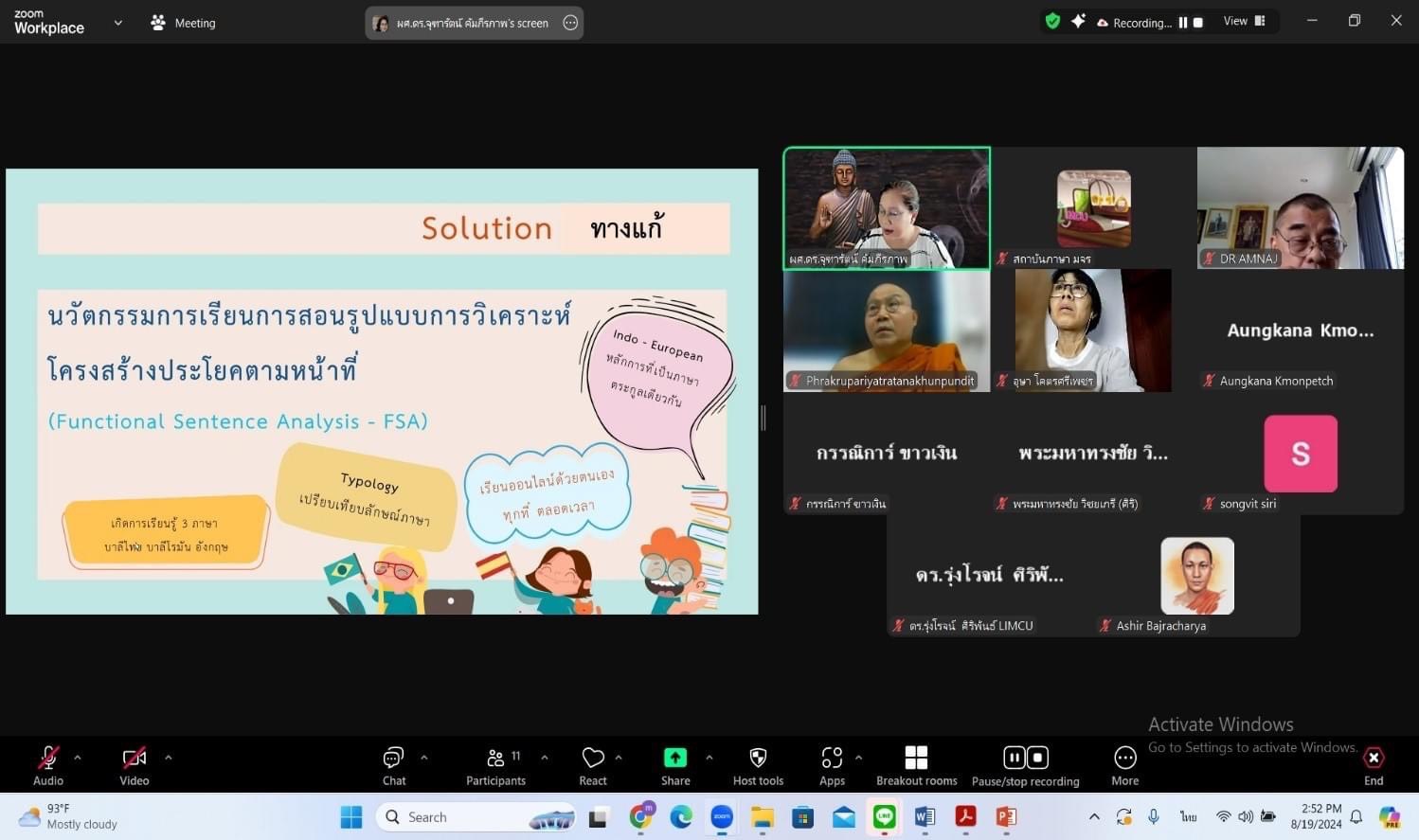Open the More options menu

pos(1125,766)
